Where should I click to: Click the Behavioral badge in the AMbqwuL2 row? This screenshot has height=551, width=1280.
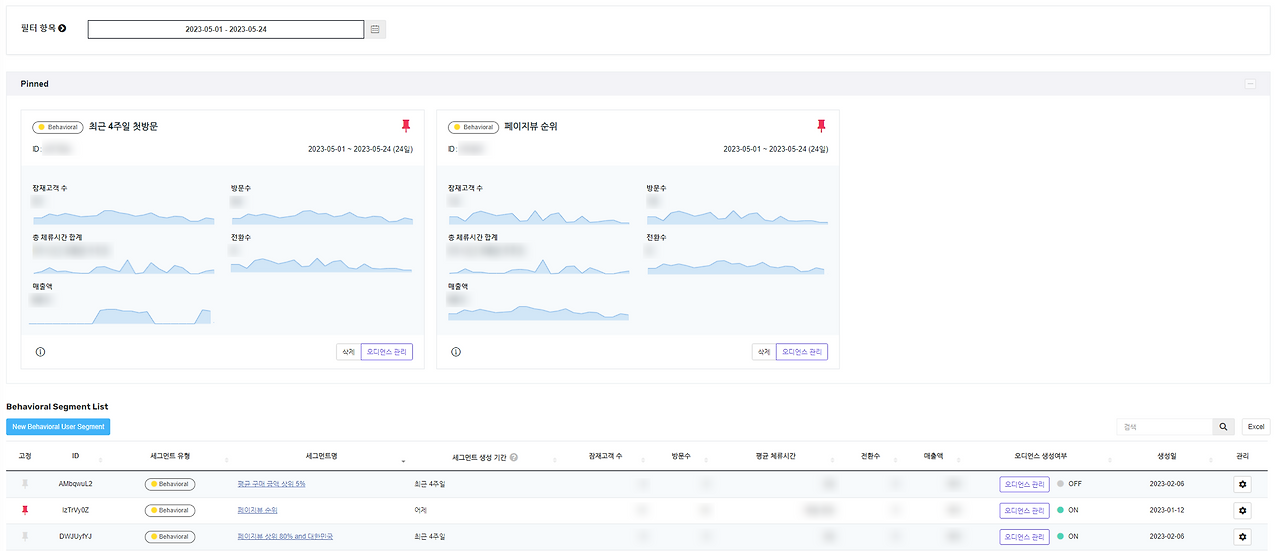pyautogui.click(x=169, y=483)
